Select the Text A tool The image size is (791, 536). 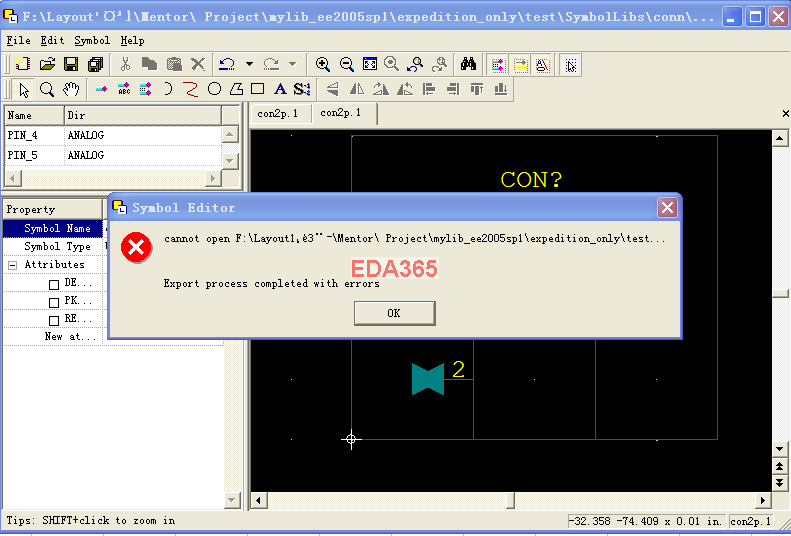tap(280, 90)
